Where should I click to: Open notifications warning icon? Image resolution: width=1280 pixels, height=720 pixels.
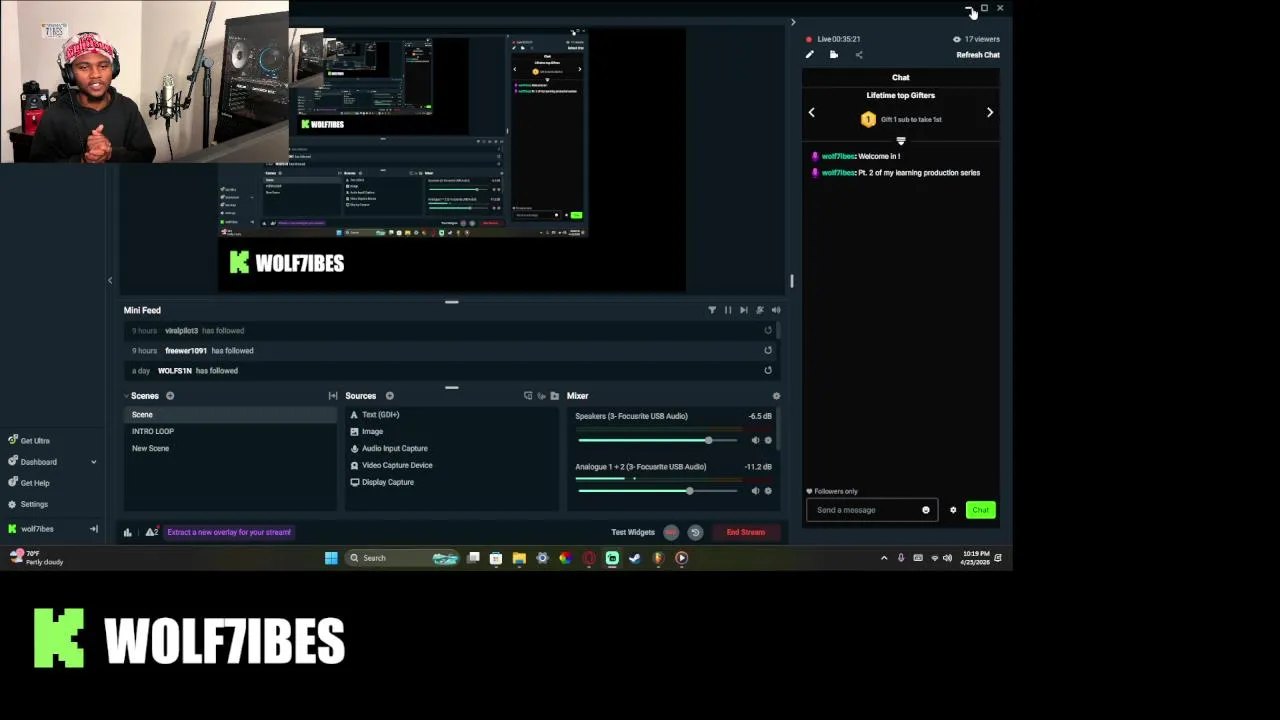[151, 532]
